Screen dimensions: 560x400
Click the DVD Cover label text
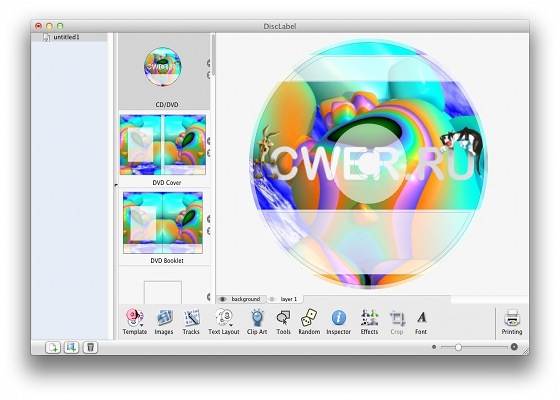pyautogui.click(x=167, y=183)
